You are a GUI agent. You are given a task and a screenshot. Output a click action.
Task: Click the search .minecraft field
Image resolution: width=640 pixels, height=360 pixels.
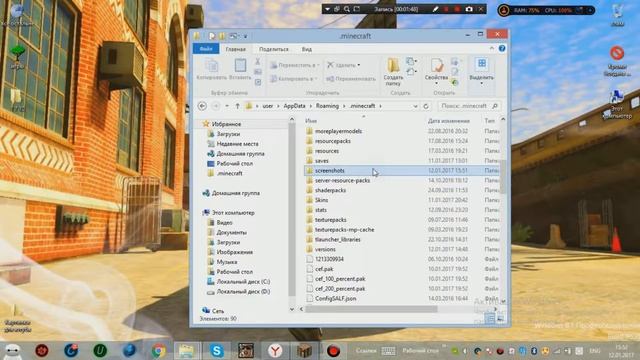(x=468, y=106)
